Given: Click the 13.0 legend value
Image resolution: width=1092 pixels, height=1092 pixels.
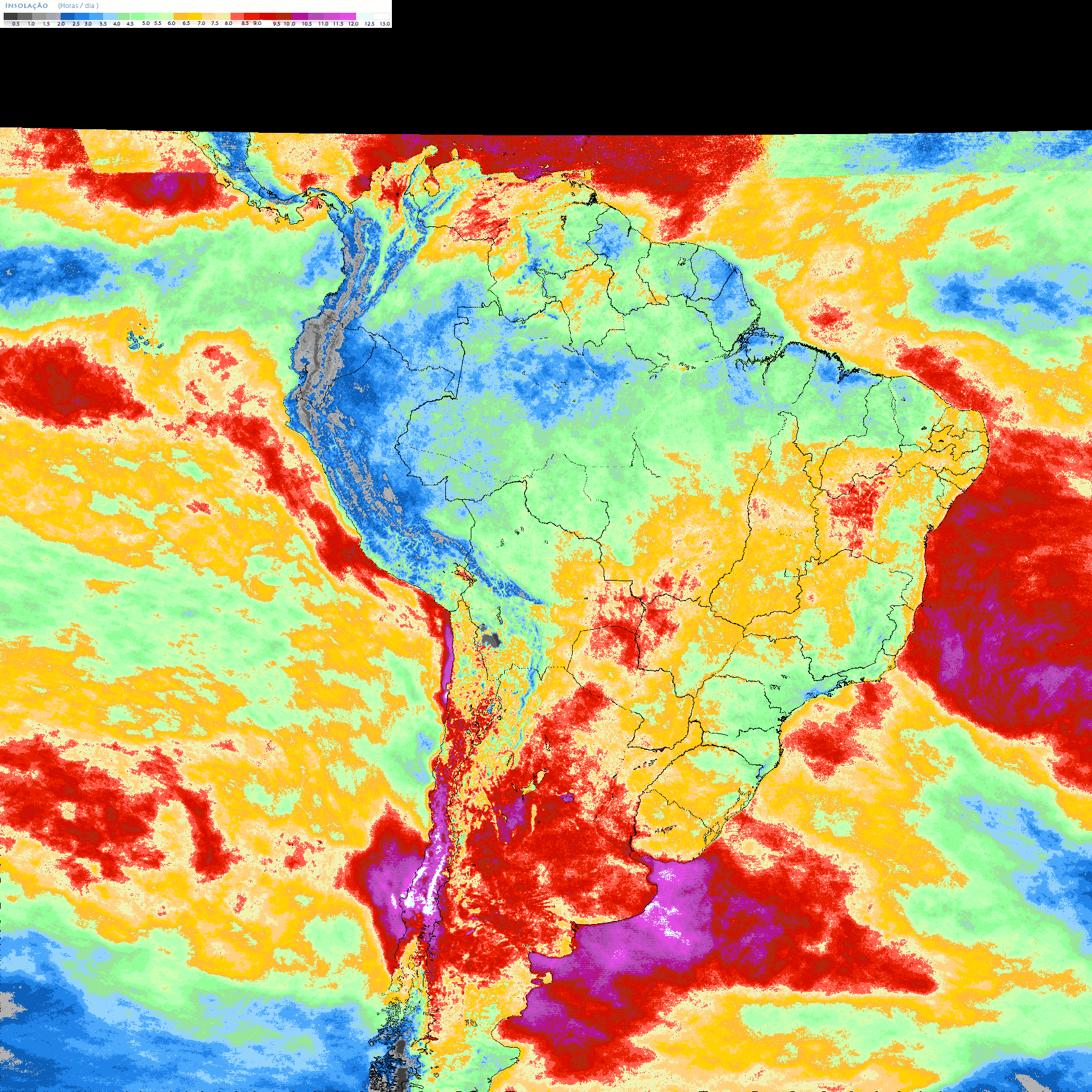Looking at the screenshot, I should point(385,24).
